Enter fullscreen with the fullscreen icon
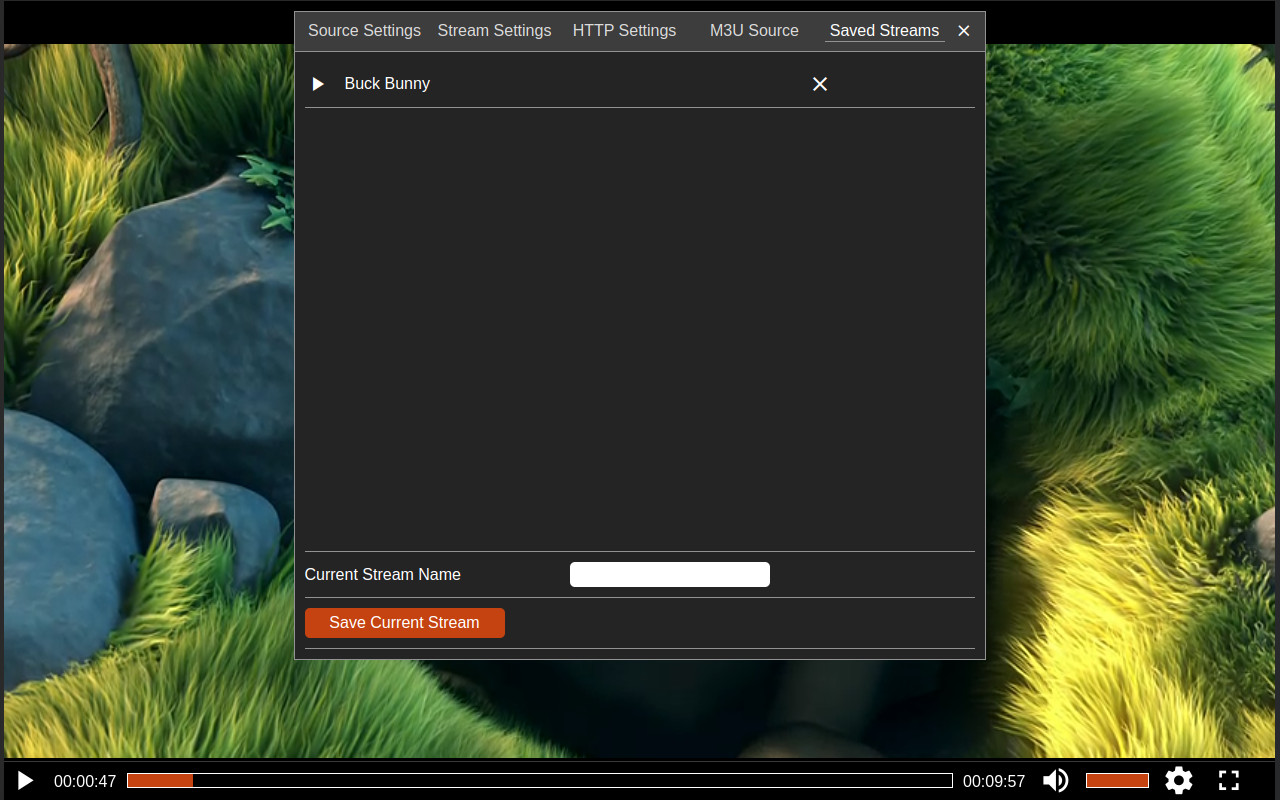1280x800 pixels. click(x=1229, y=780)
